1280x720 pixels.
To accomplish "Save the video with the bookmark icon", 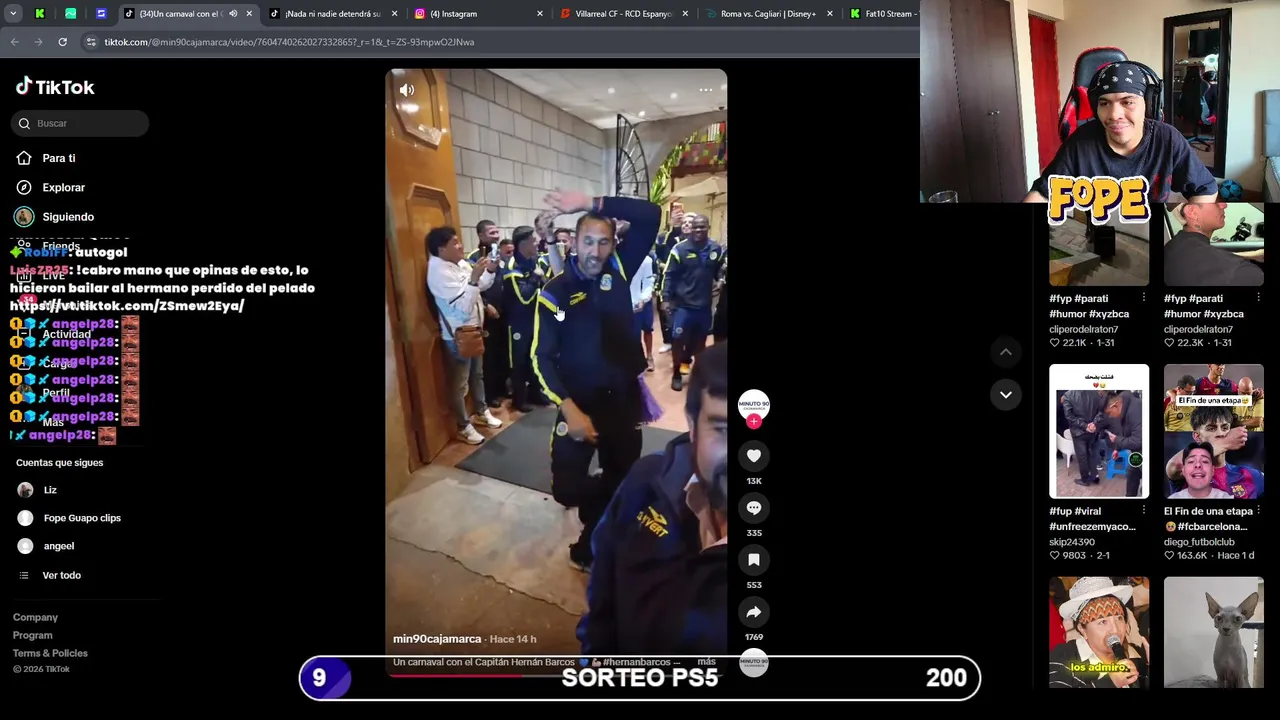I will click(x=754, y=560).
